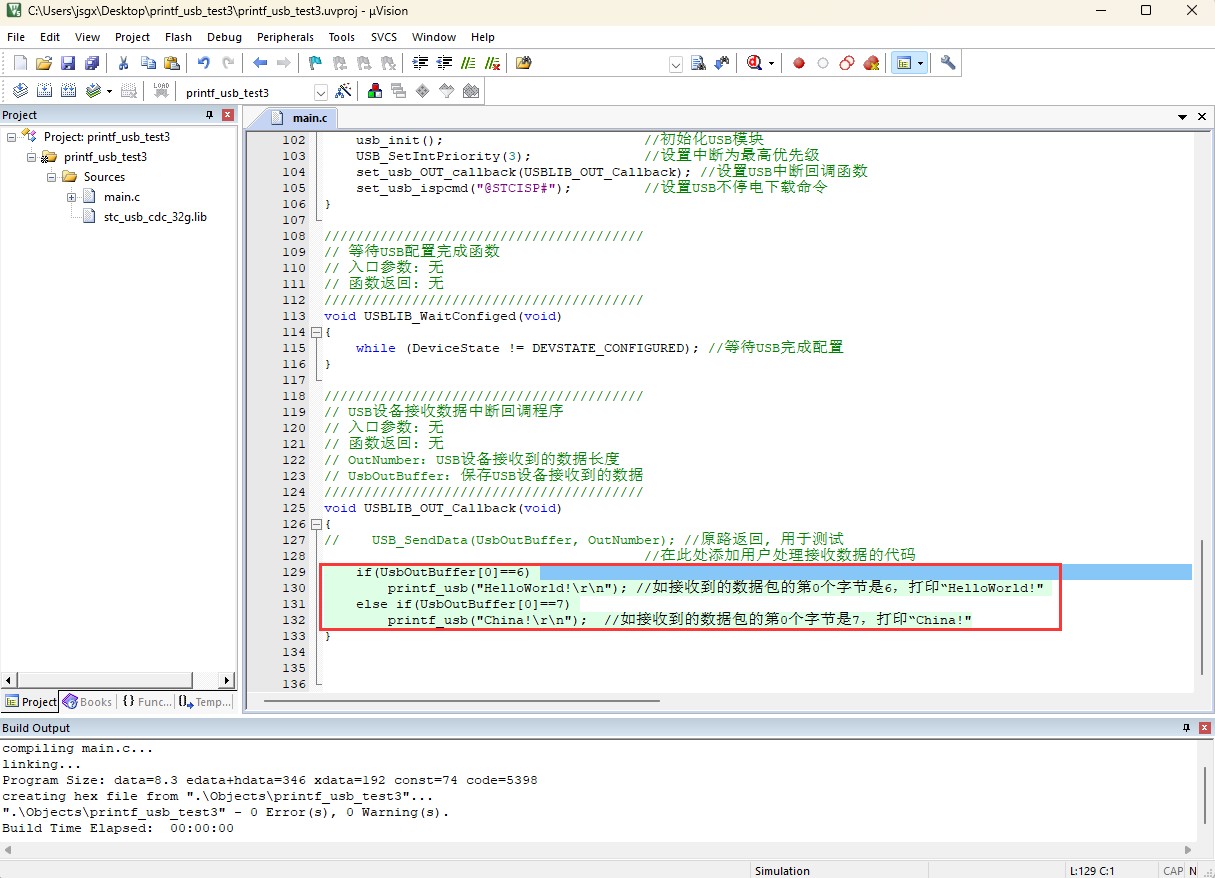
Task: Open the File menu
Action: click(16, 37)
